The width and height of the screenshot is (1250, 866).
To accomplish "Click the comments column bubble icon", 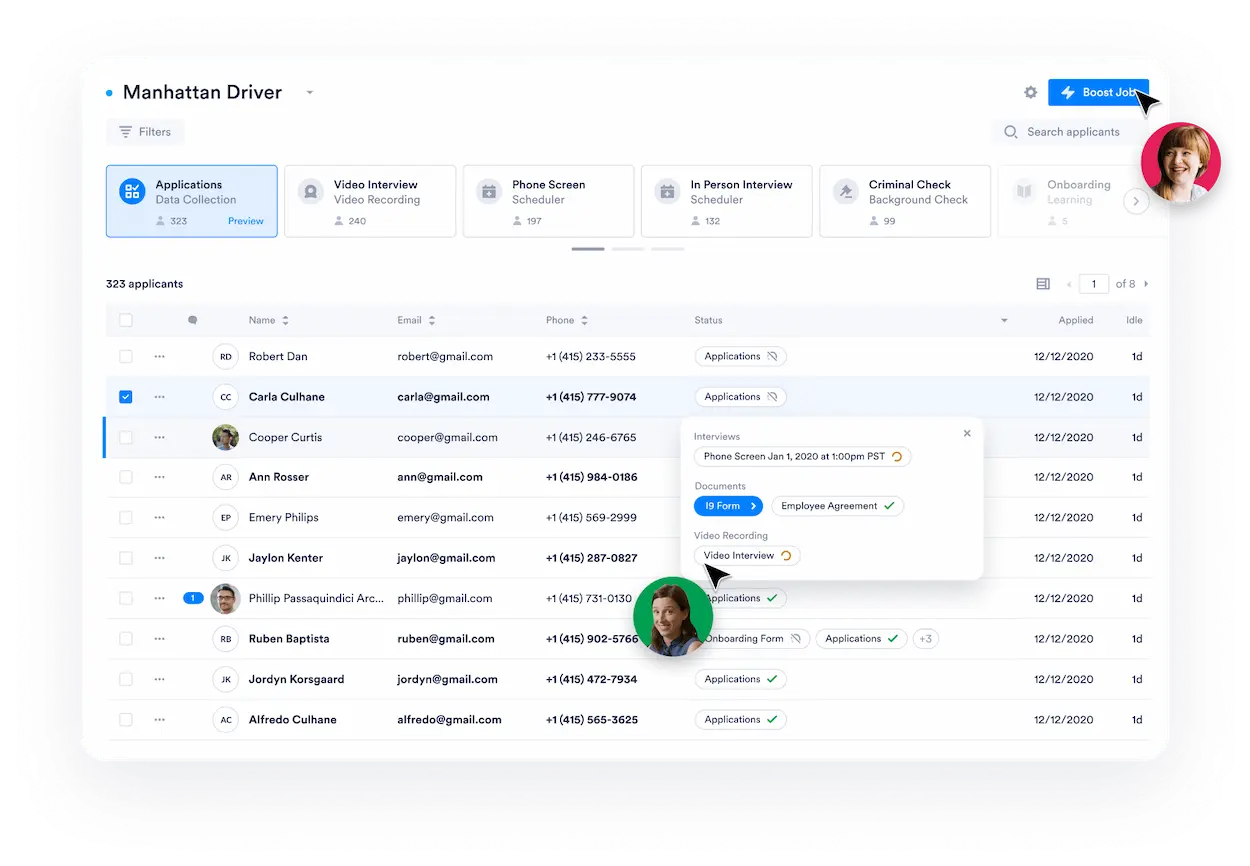I will point(192,321).
